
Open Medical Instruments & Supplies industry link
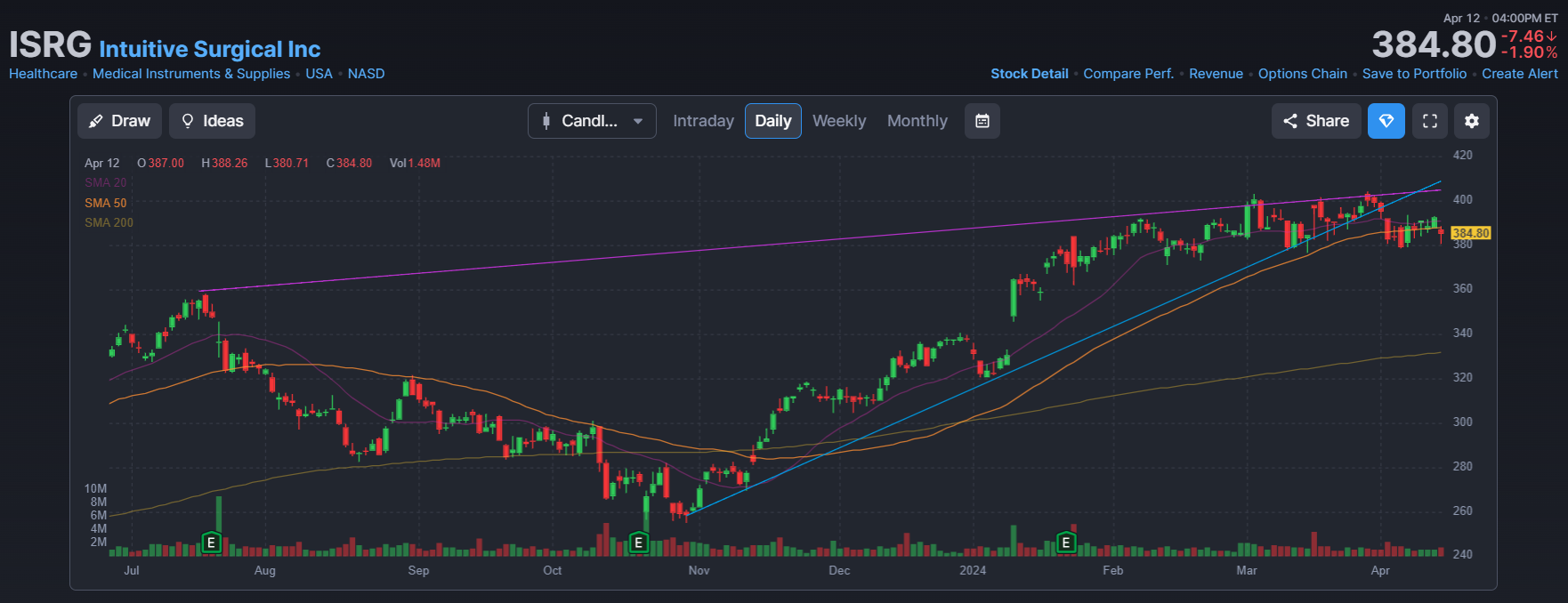tap(191, 74)
